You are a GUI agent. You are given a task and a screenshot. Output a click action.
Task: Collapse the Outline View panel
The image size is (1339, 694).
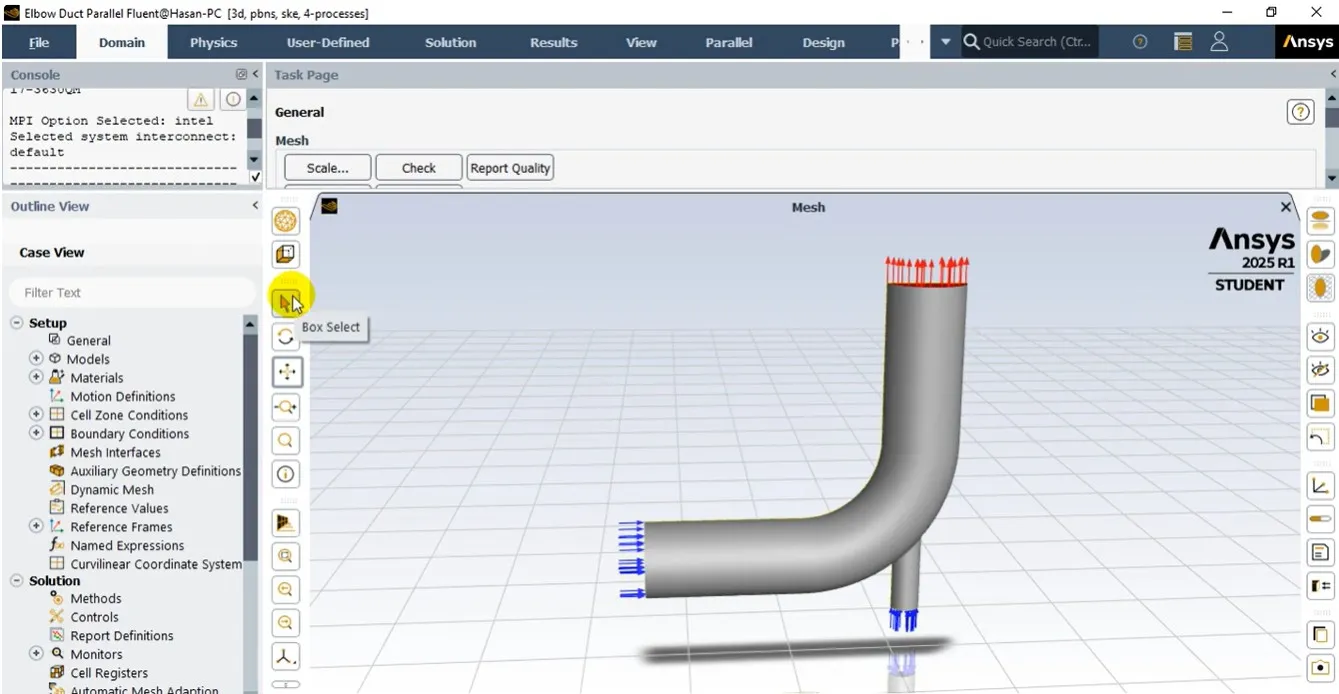tap(255, 206)
